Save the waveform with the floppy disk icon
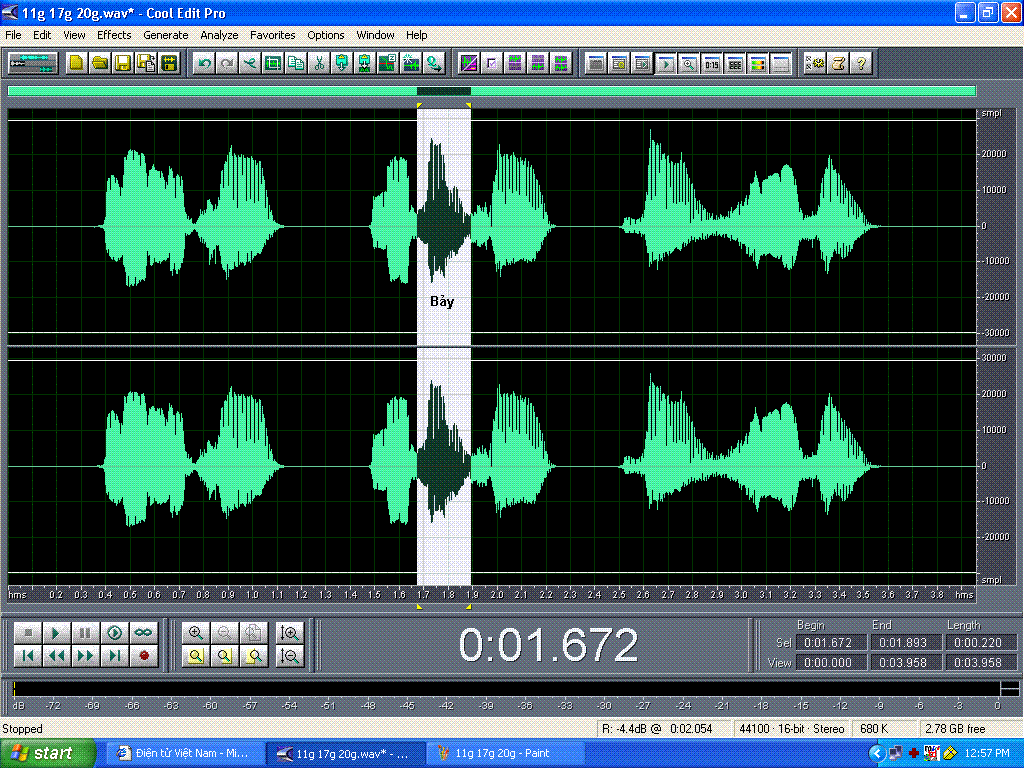The image size is (1024, 768). [x=123, y=63]
